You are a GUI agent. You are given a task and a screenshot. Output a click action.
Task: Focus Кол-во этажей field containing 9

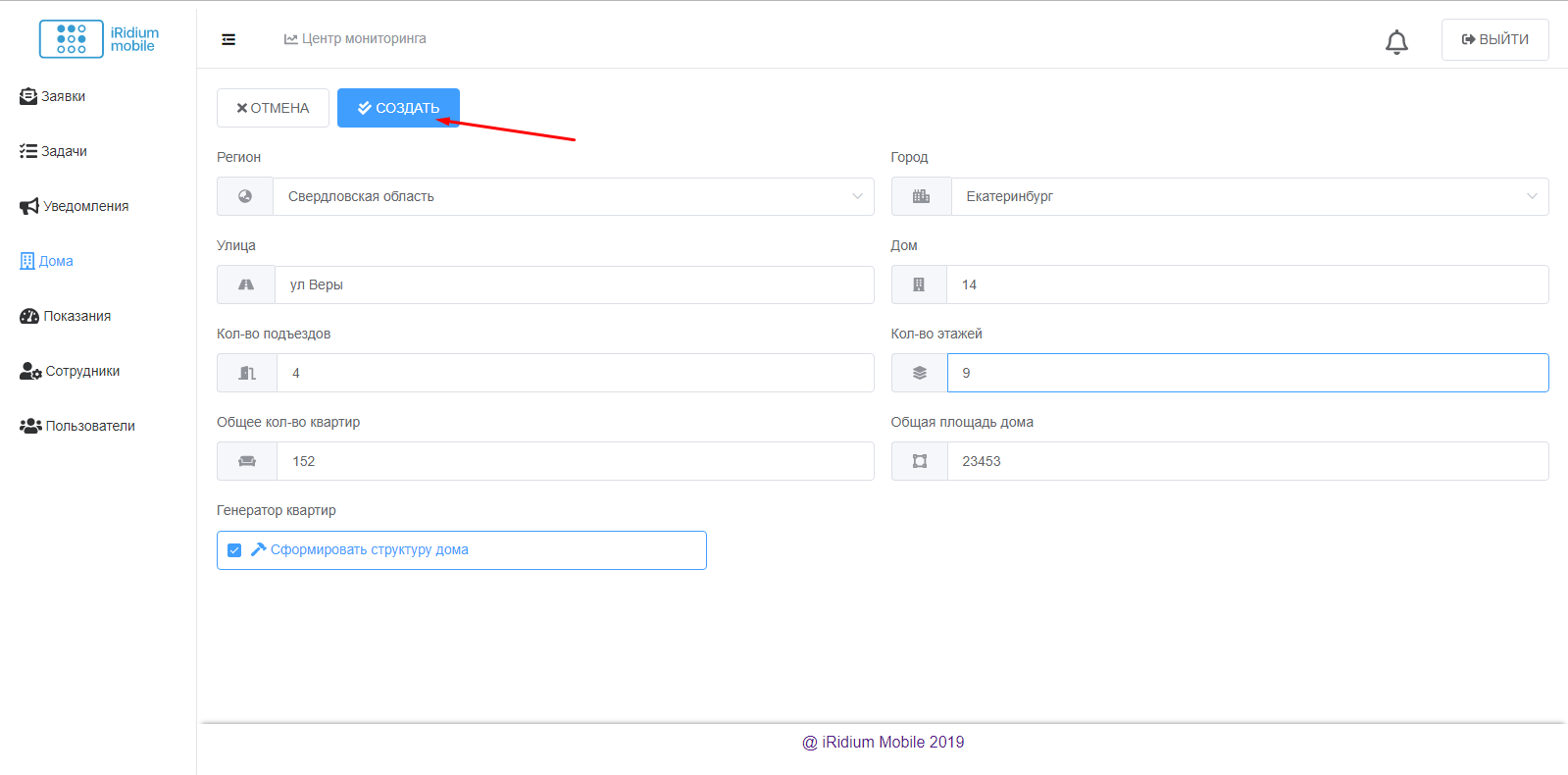pos(1248,373)
